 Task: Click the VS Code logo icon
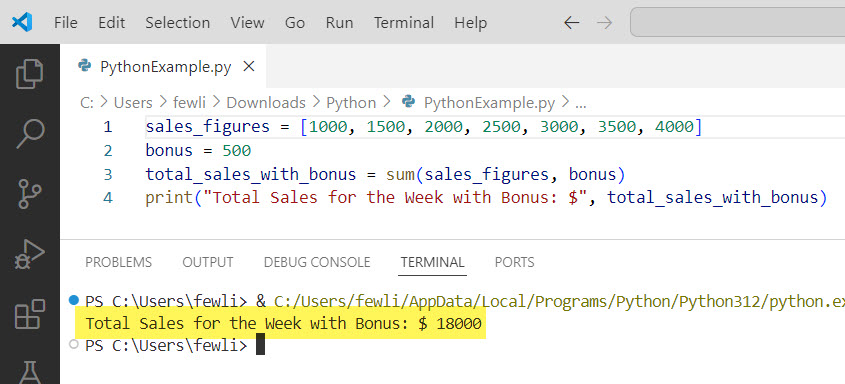[22, 22]
